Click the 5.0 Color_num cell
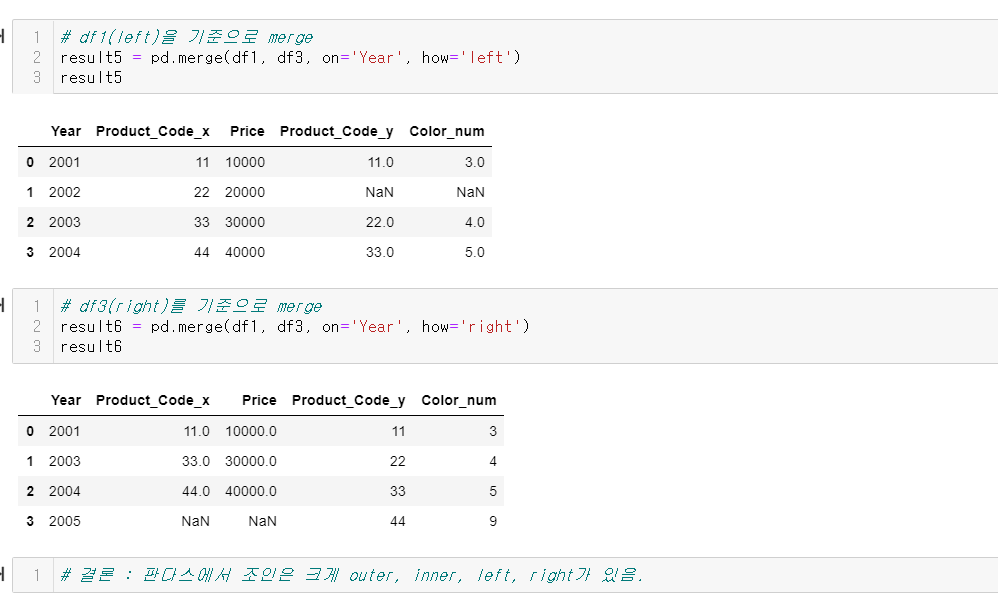The width and height of the screenshot is (998, 603). (x=475, y=252)
